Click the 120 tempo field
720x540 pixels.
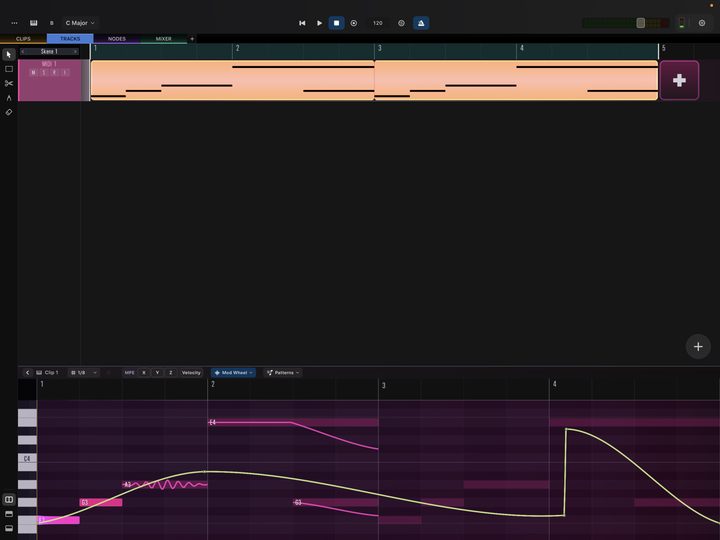click(x=377, y=23)
